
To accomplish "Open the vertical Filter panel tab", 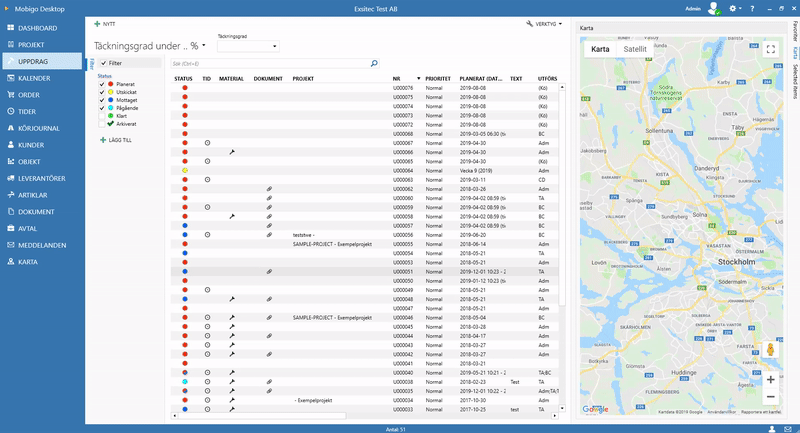I will (x=92, y=64).
